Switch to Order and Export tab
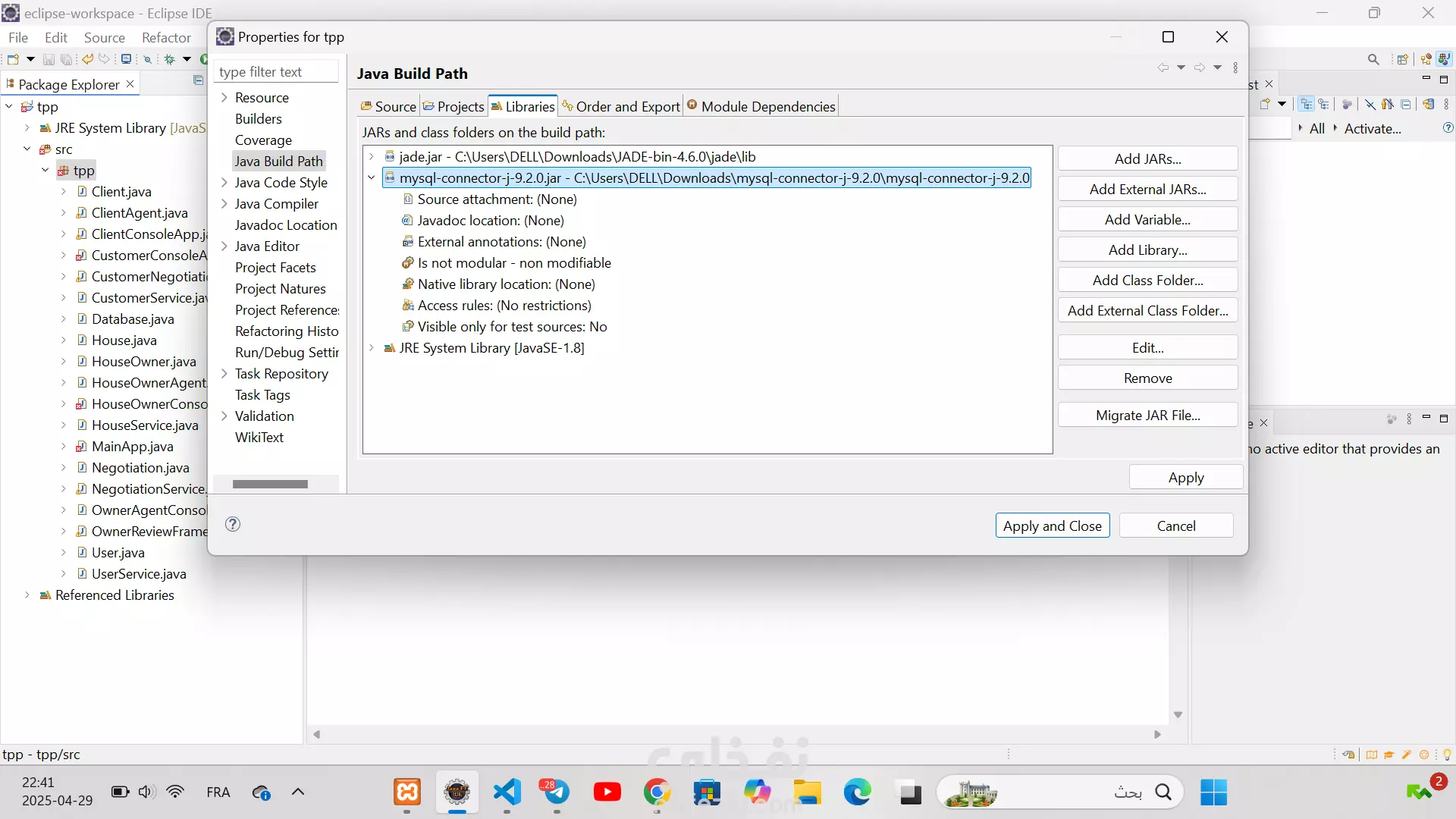Image resolution: width=1456 pixels, height=819 pixels. coord(621,106)
